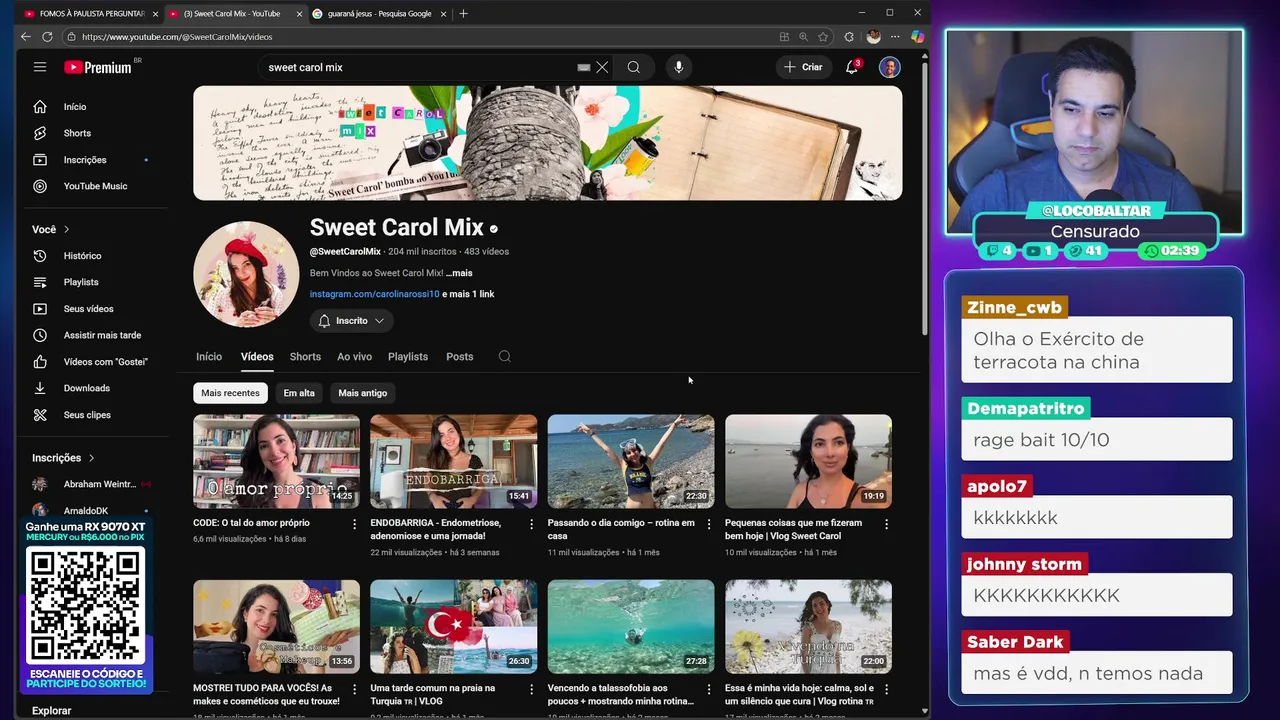
Task: Search within the channel using magnifier
Action: (505, 356)
